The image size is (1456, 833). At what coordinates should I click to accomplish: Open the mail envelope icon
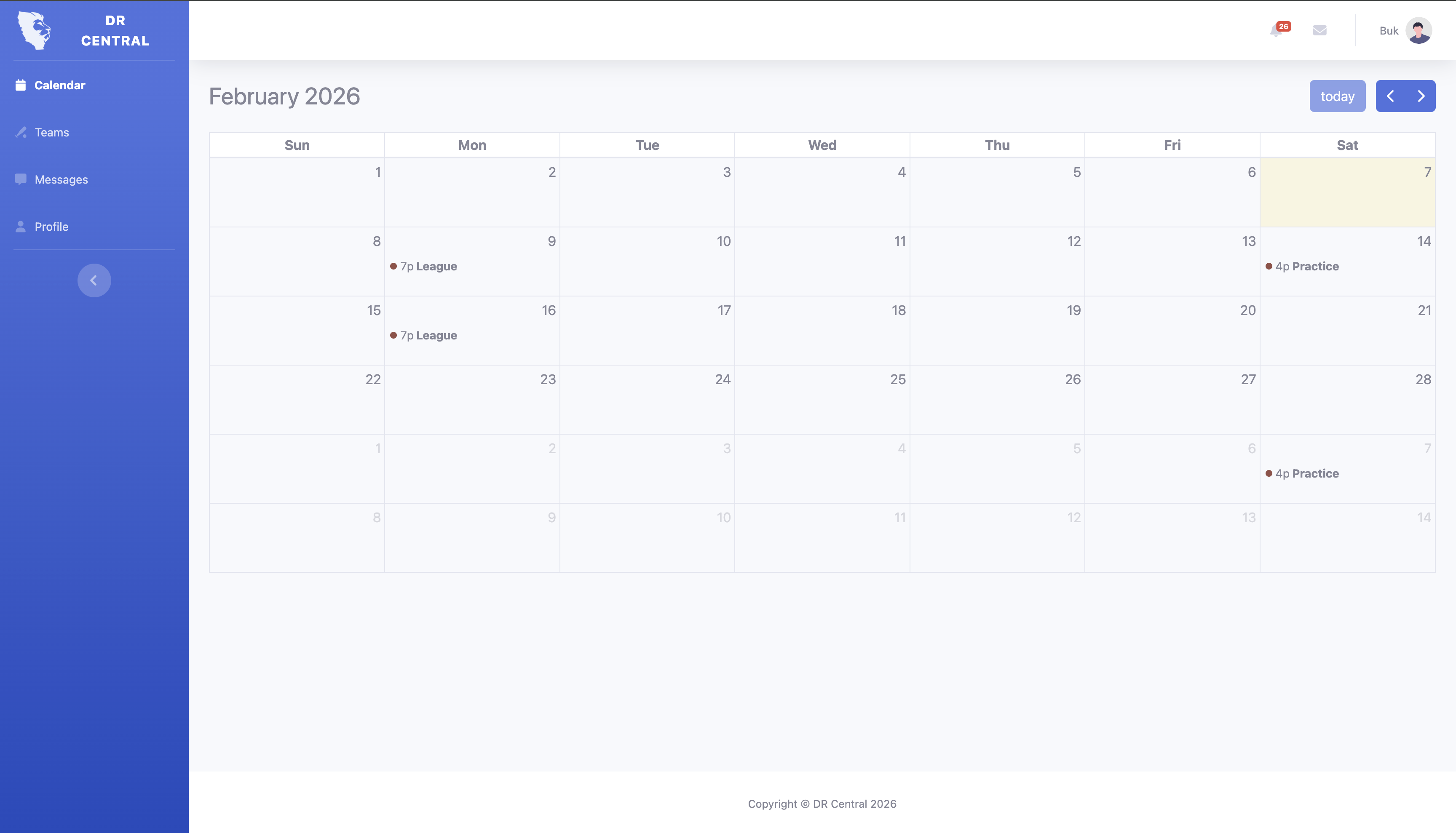coord(1319,30)
